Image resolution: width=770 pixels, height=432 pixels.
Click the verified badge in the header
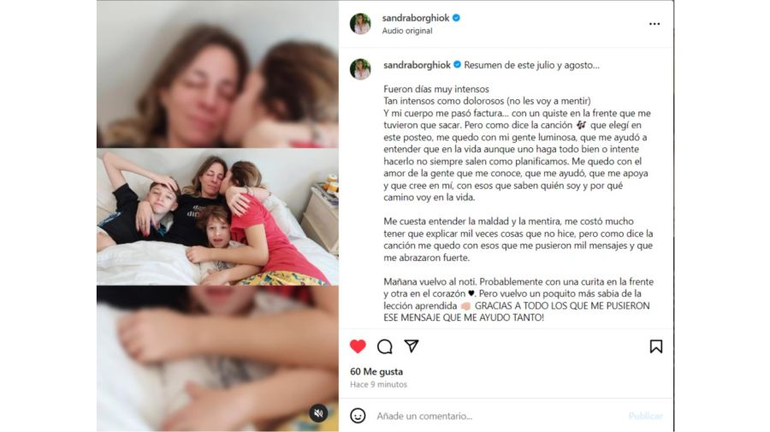coord(456,18)
